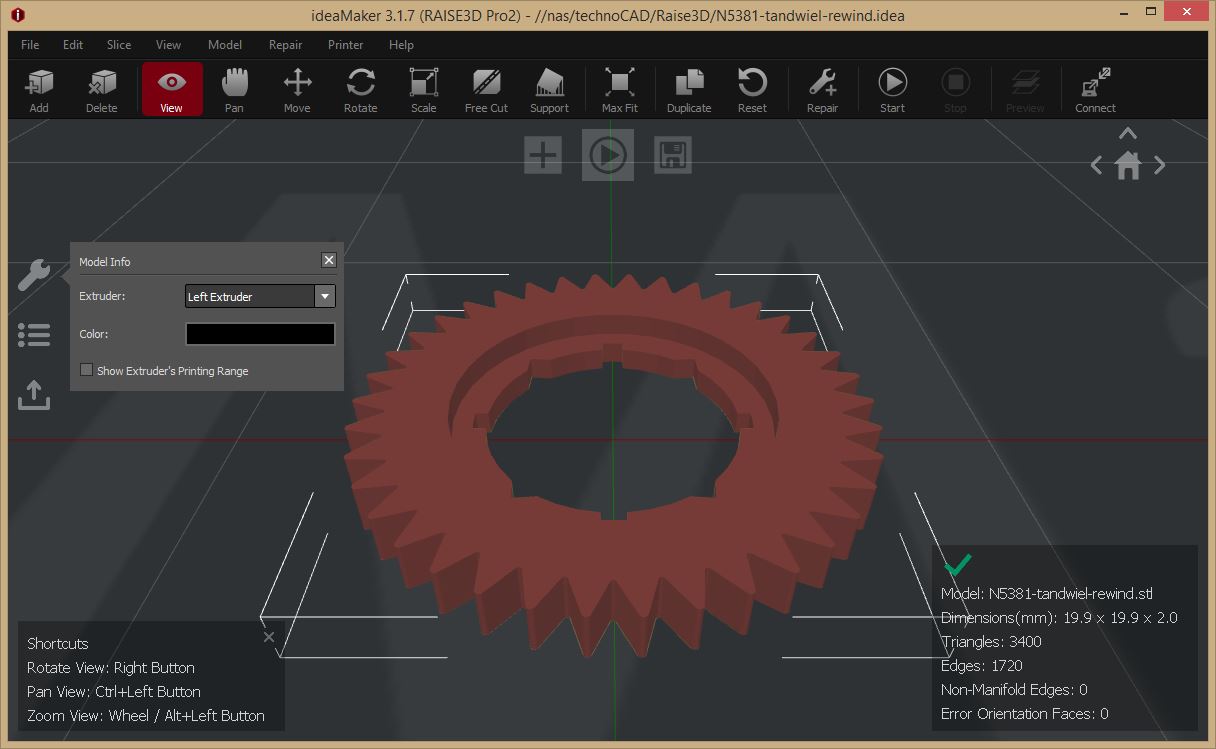
Task: Enable Show Extruder's Printing Range checkbox
Action: [87, 370]
